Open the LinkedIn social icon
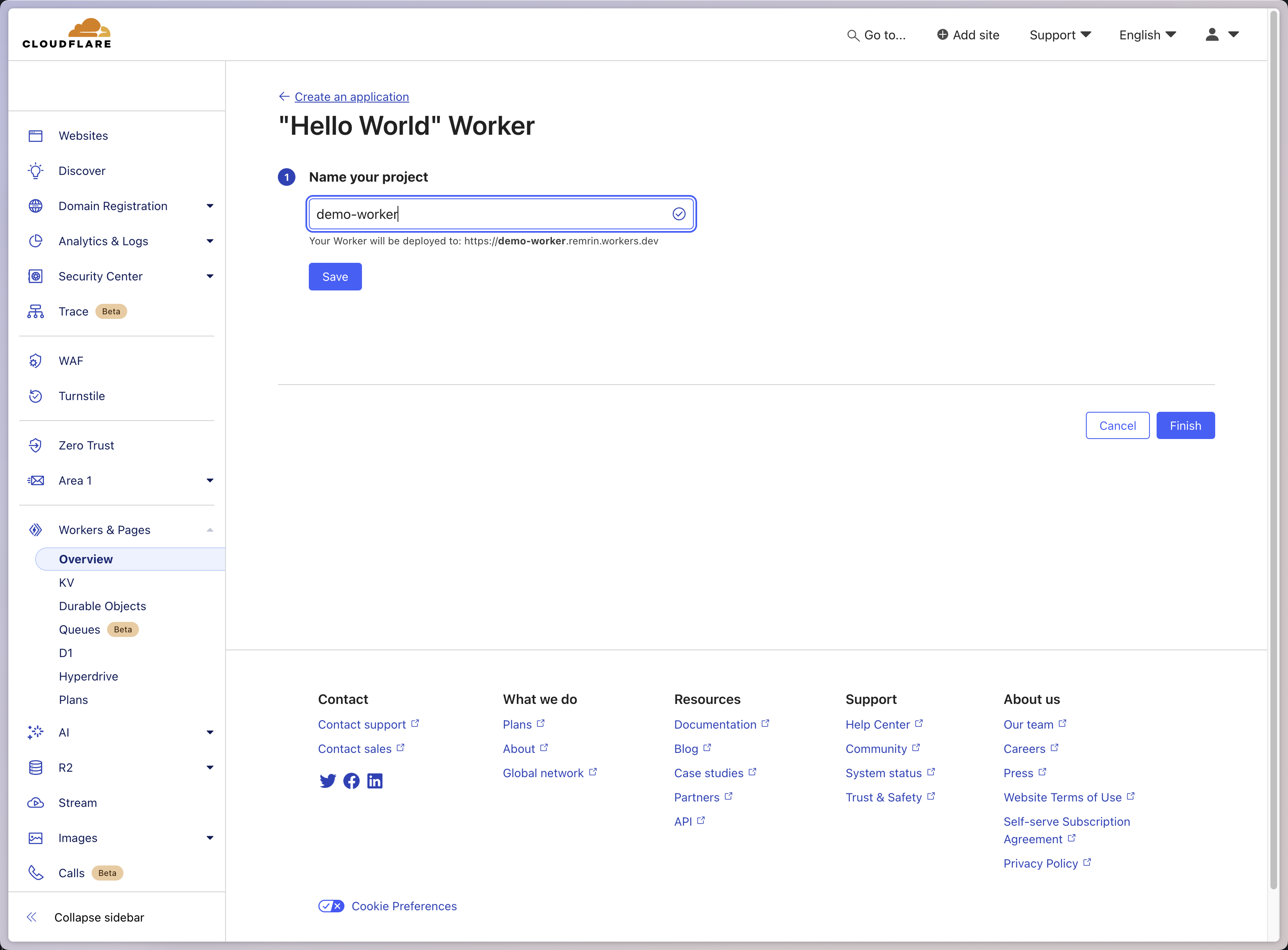This screenshot has height=950, width=1288. pos(375,781)
